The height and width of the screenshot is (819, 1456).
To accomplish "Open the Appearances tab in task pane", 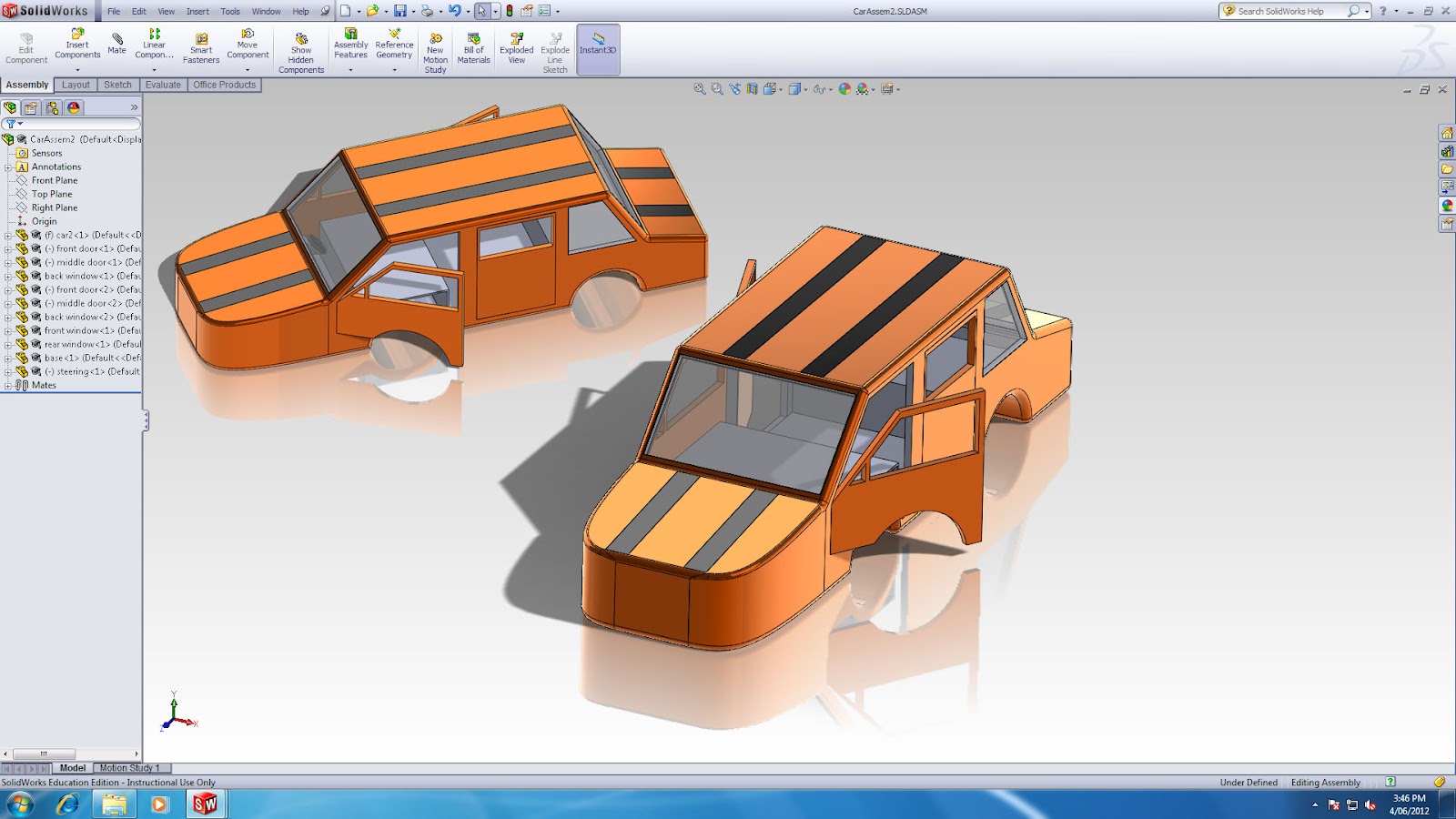I will [x=1447, y=206].
